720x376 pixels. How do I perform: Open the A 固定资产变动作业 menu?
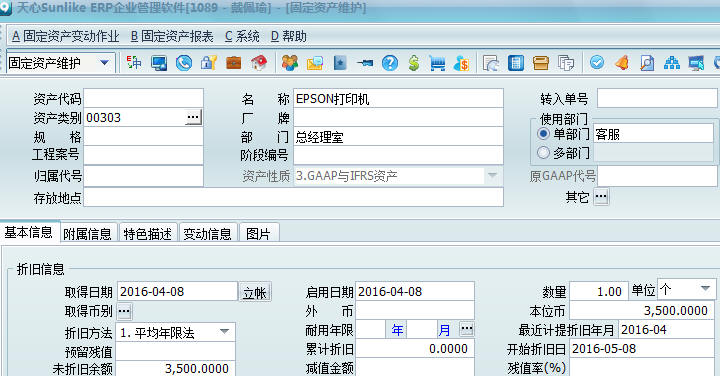click(66, 36)
